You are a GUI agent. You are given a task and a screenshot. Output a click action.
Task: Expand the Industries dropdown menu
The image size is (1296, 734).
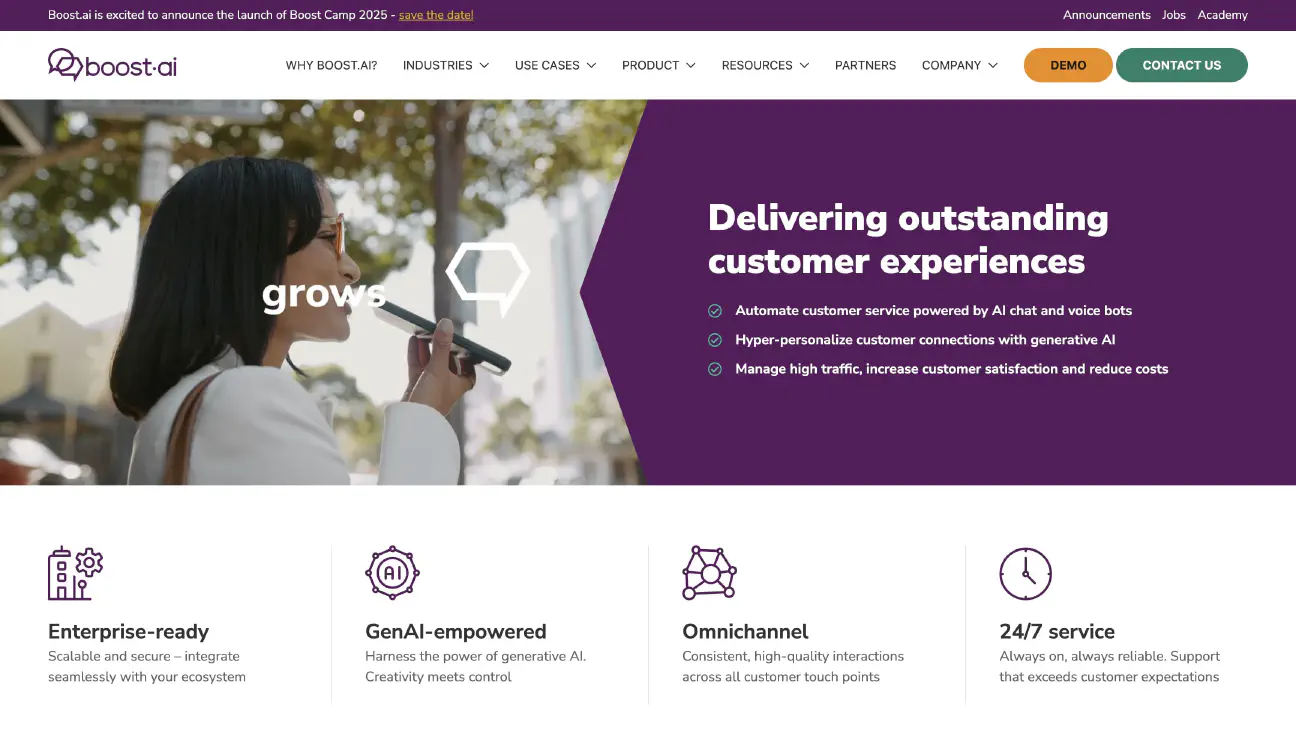(x=446, y=65)
